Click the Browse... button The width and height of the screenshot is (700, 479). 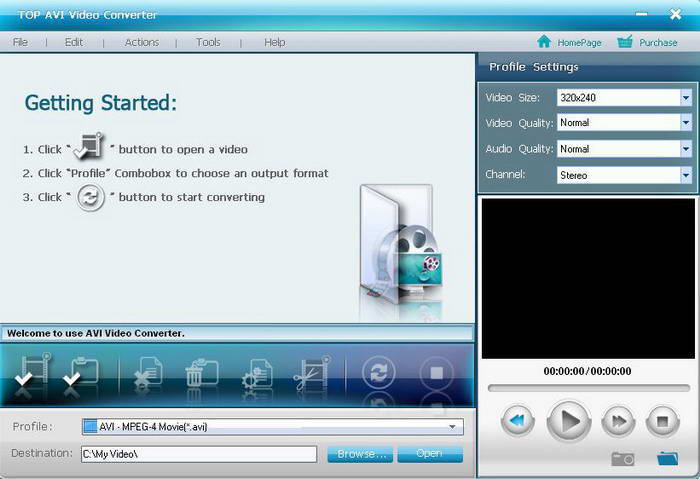click(x=360, y=454)
